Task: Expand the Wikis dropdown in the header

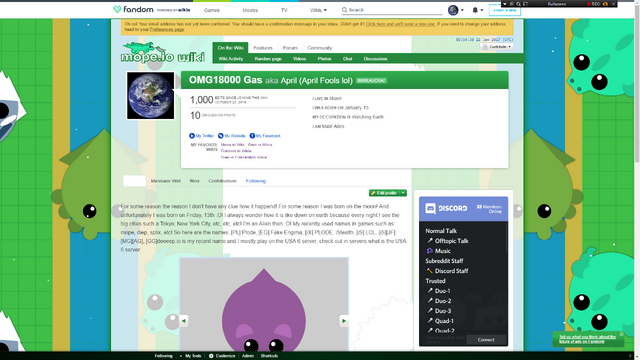Action: tap(318, 10)
